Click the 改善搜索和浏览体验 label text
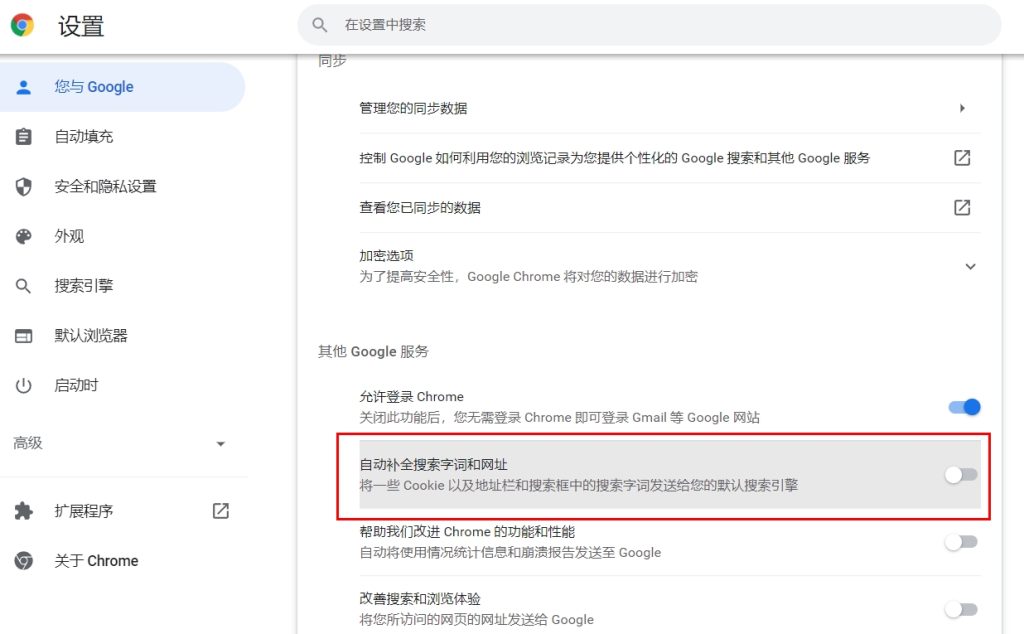The image size is (1024, 634). [420, 599]
